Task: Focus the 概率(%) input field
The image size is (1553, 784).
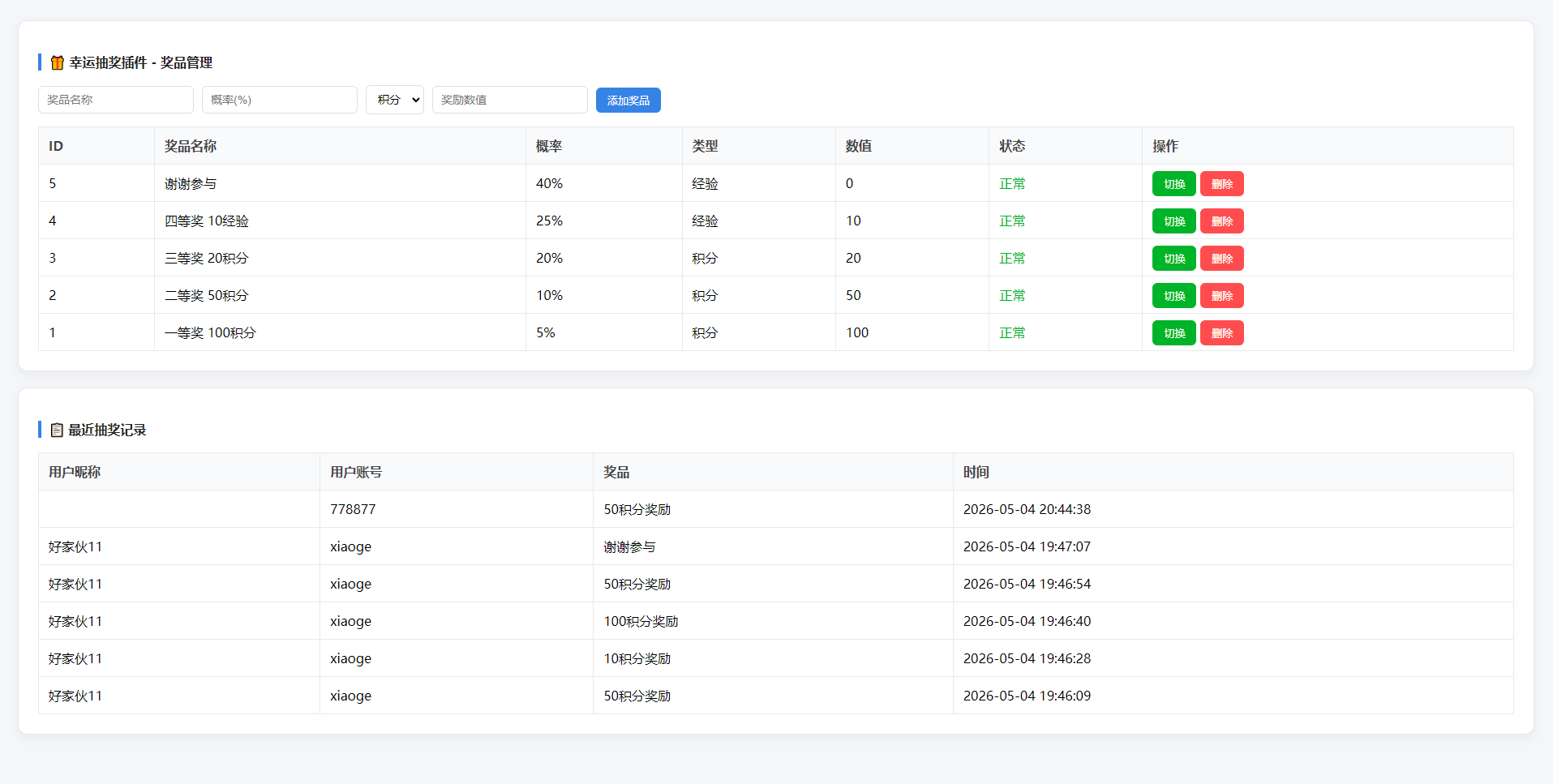Action: tap(280, 100)
